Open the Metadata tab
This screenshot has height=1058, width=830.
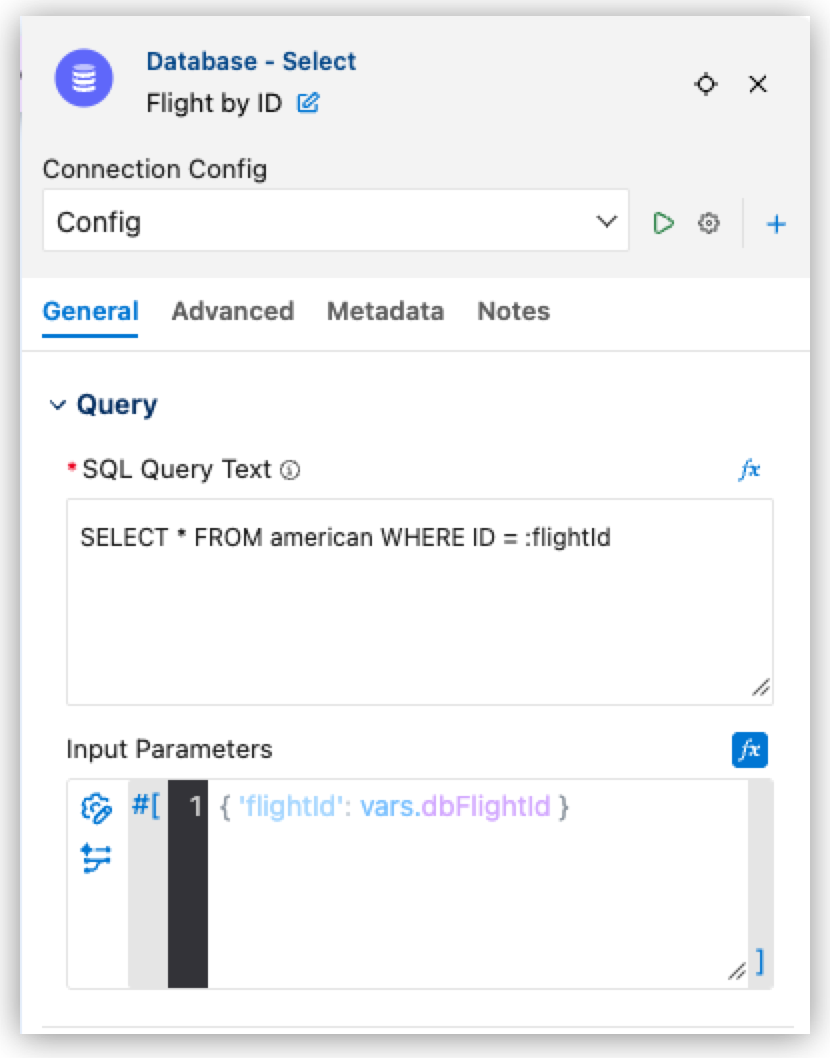(385, 312)
